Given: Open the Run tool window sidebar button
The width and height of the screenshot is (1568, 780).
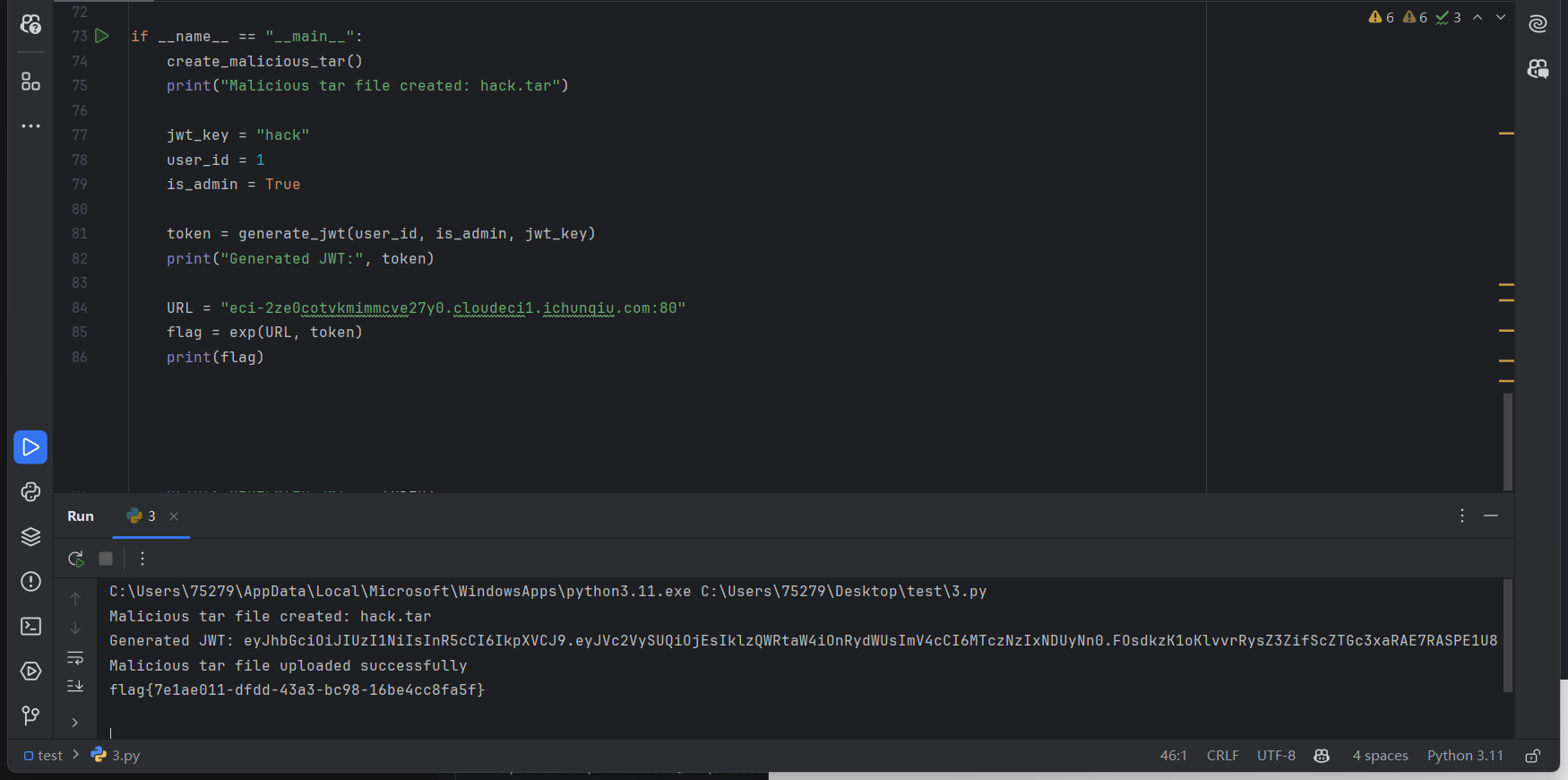Looking at the screenshot, I should [x=30, y=447].
